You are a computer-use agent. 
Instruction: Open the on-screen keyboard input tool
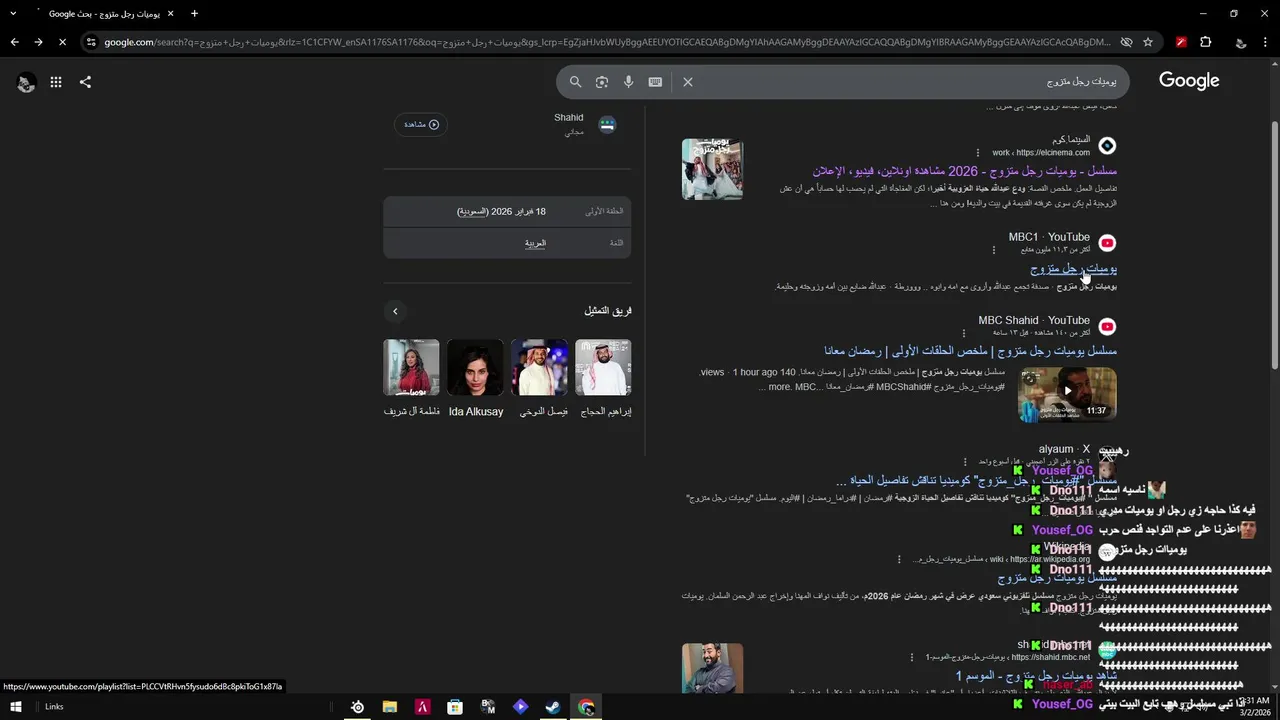655,82
